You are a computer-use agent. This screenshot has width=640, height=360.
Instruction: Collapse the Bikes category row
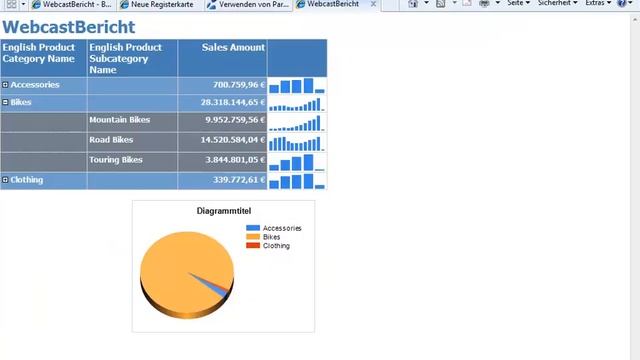coord(5,102)
